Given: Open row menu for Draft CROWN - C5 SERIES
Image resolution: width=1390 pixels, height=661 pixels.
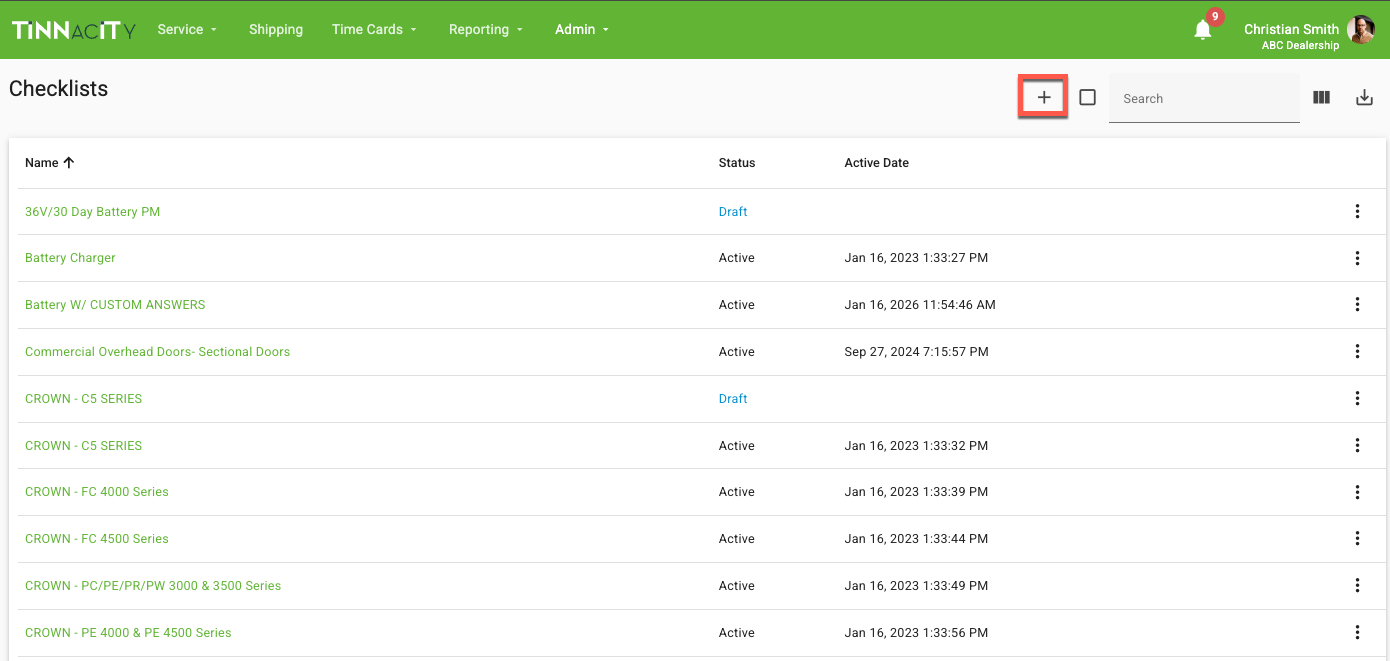Looking at the screenshot, I should [x=1357, y=398].
